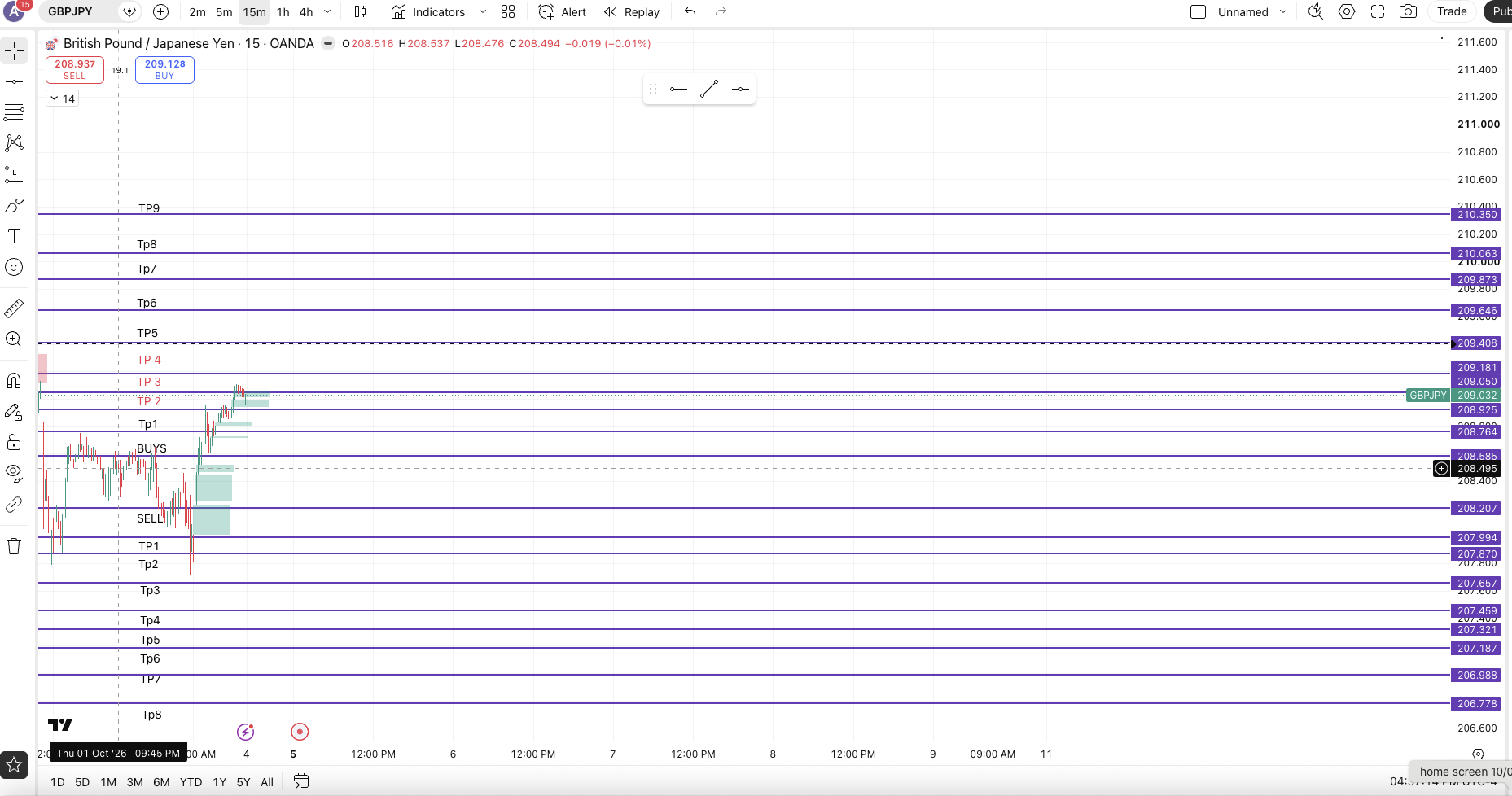Switch to the 2m timeframe
The image size is (1512, 796).
click(x=197, y=12)
